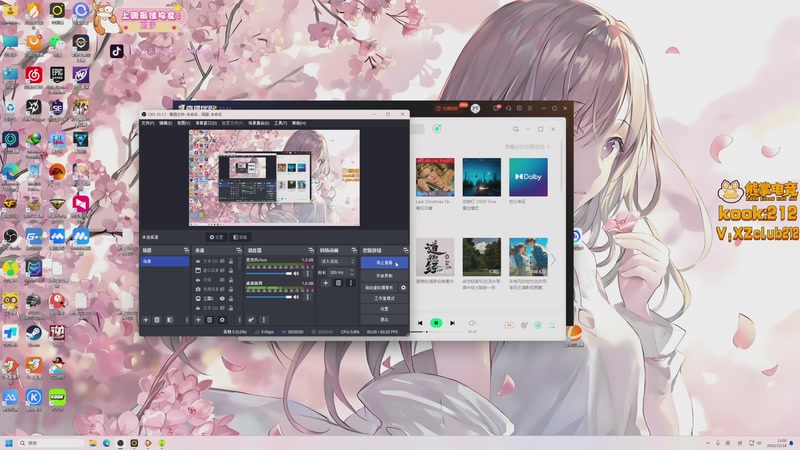Viewport: 800px width, 450px height.
Task: Toggle visibility of camera capture source
Action: (x=222, y=289)
